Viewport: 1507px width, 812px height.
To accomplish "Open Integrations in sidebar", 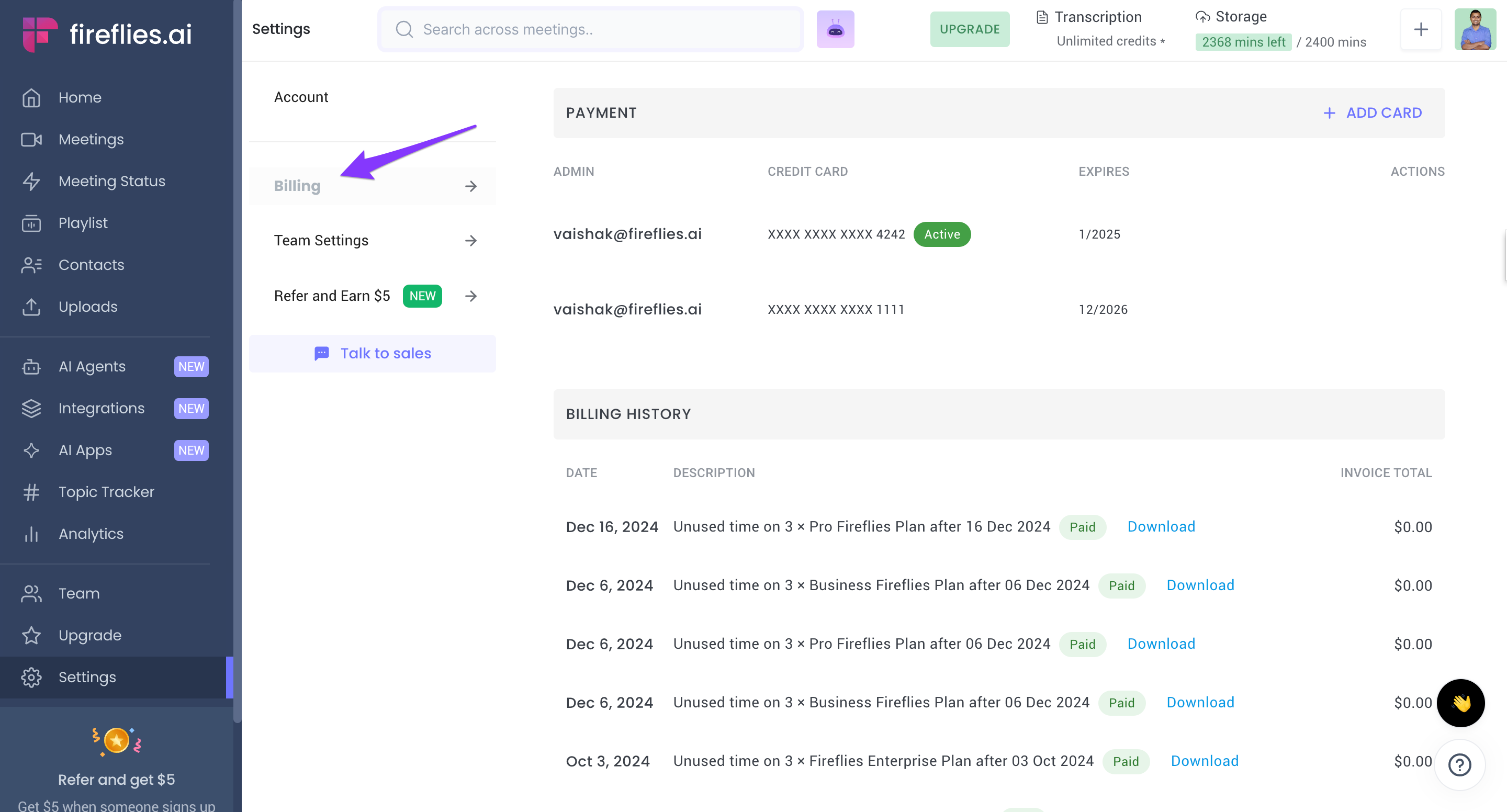I will (x=101, y=408).
